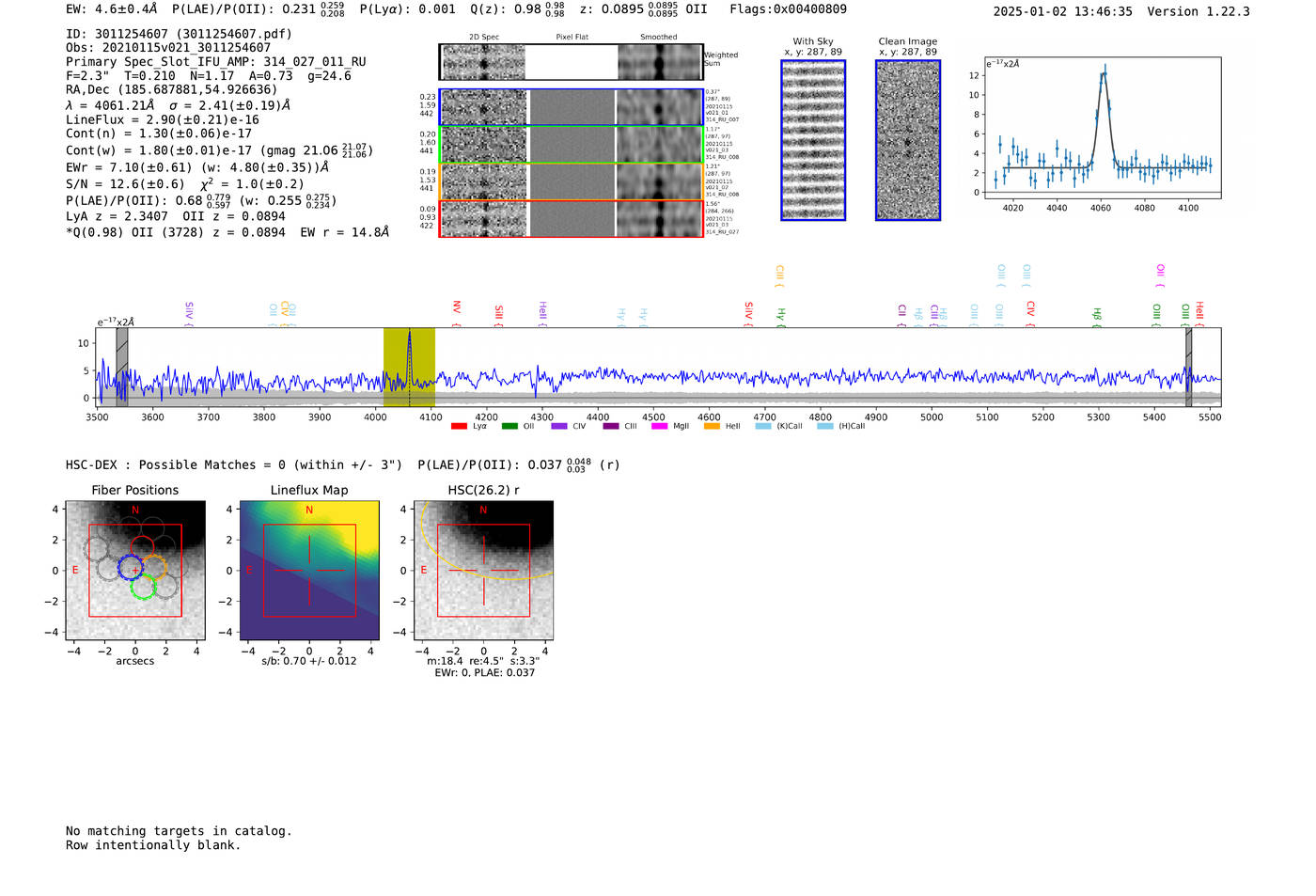This screenshot has height=896, width=1316.
Task: Select the orange-bordered 2D fiber spectrum row
Action: (x=571, y=181)
